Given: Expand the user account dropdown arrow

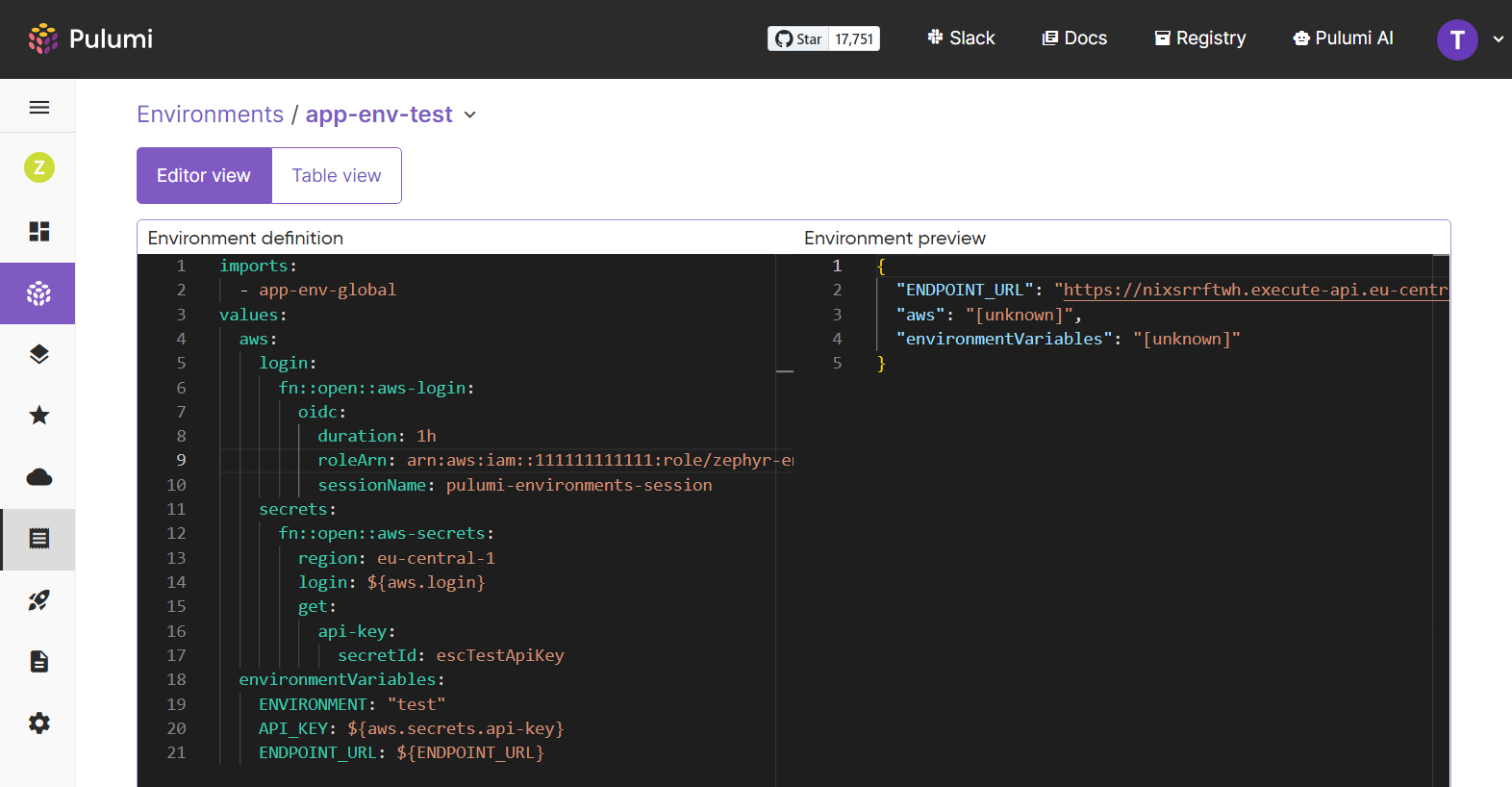Looking at the screenshot, I should pyautogui.click(x=1498, y=39).
